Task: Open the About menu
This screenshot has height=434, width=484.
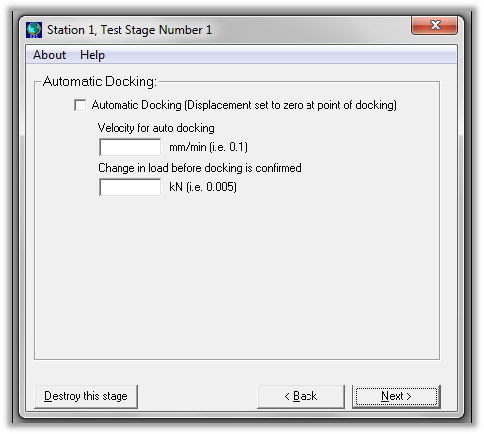Action: coord(49,55)
